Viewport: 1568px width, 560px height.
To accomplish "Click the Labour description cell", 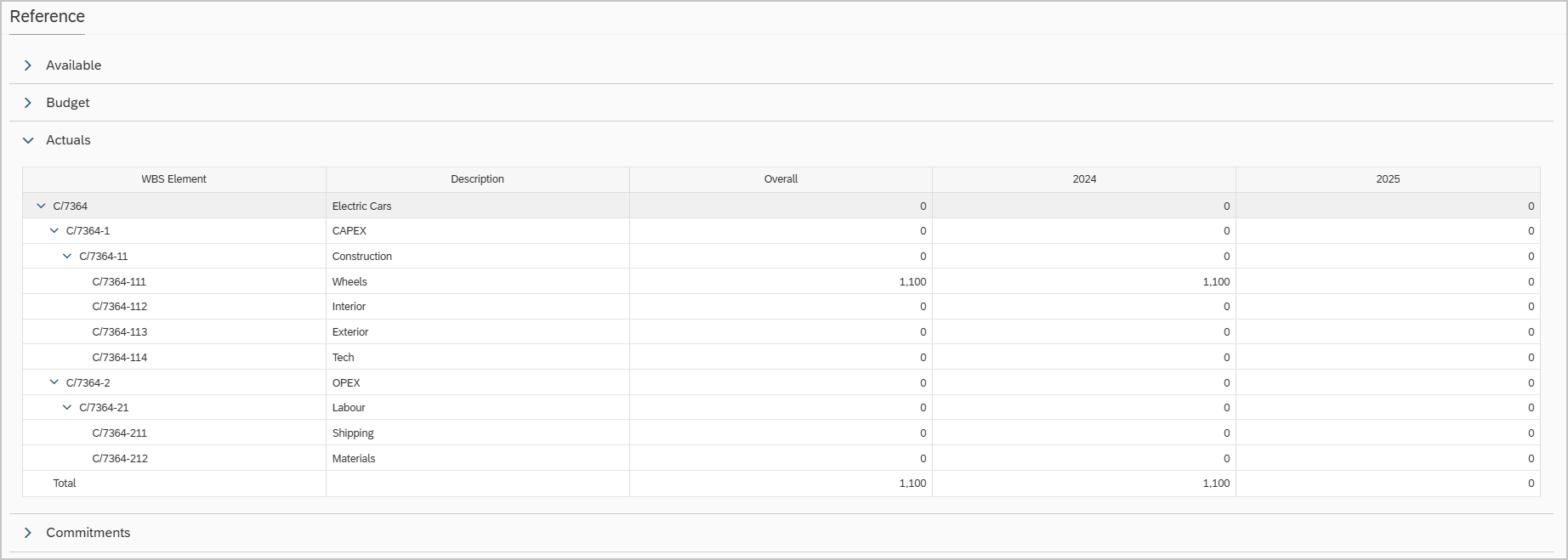I will click(478, 407).
